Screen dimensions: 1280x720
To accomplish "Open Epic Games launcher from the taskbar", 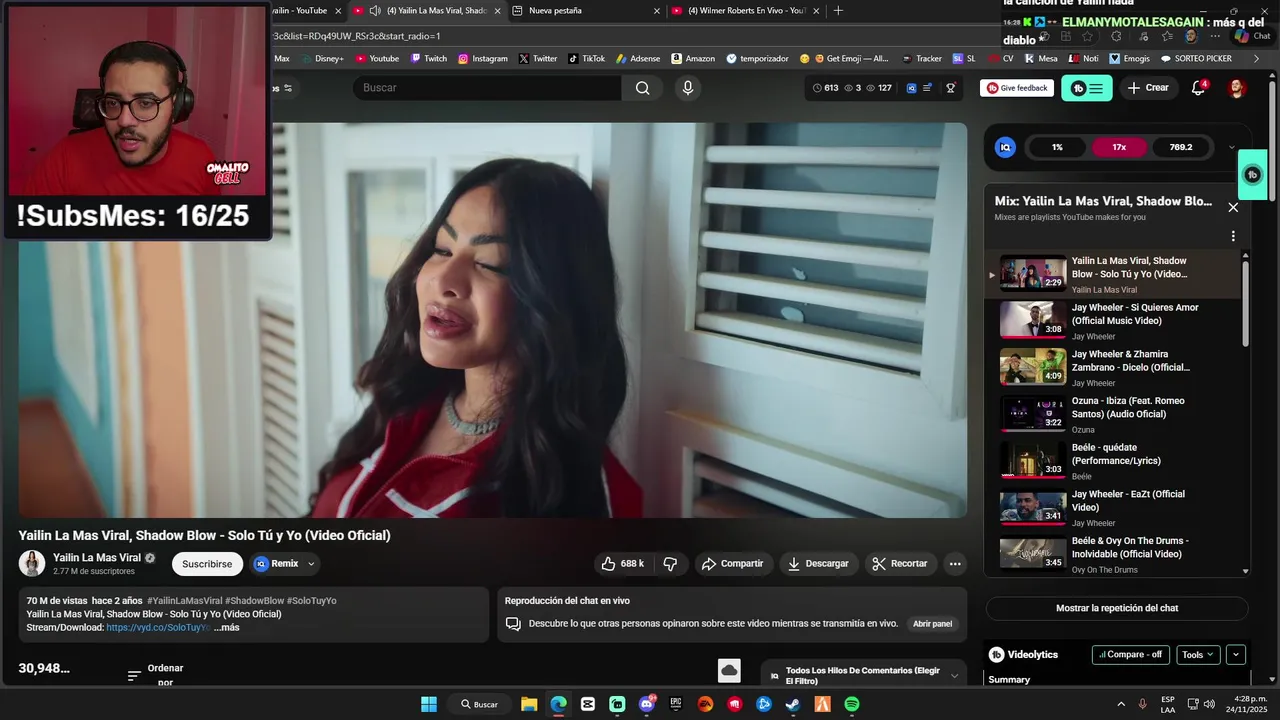I will [x=676, y=704].
